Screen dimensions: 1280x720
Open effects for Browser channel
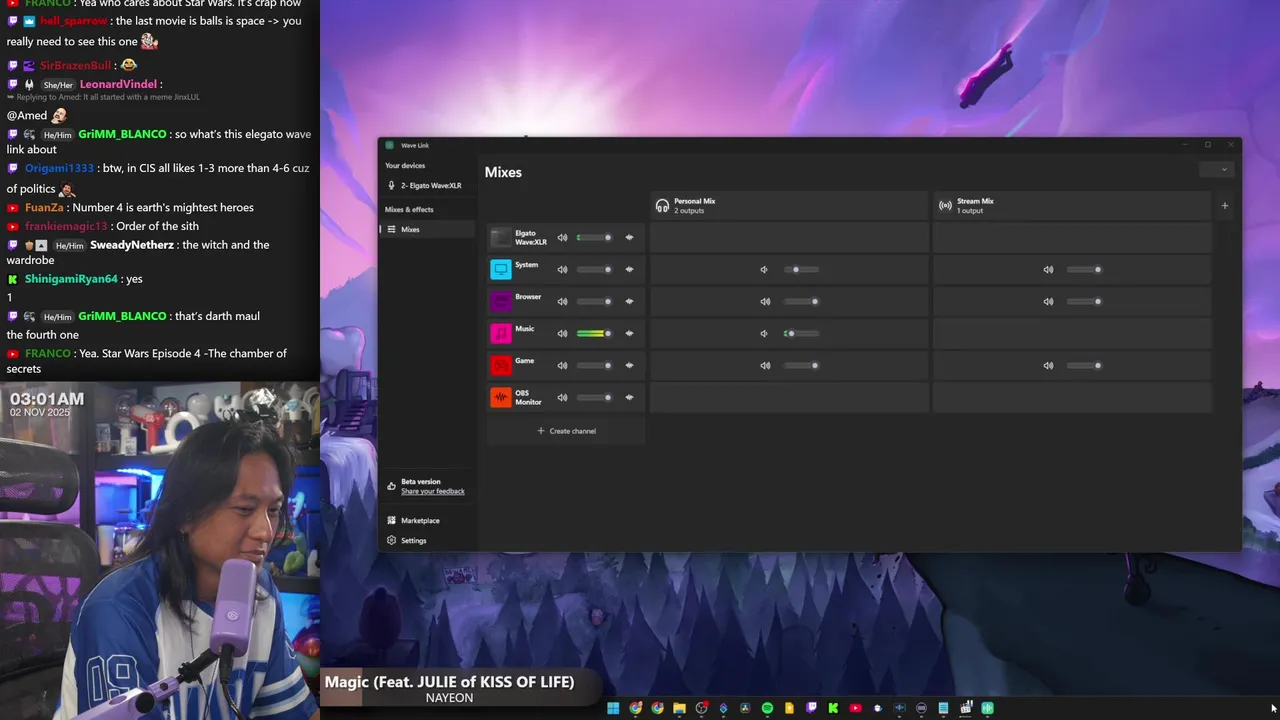[x=629, y=301]
